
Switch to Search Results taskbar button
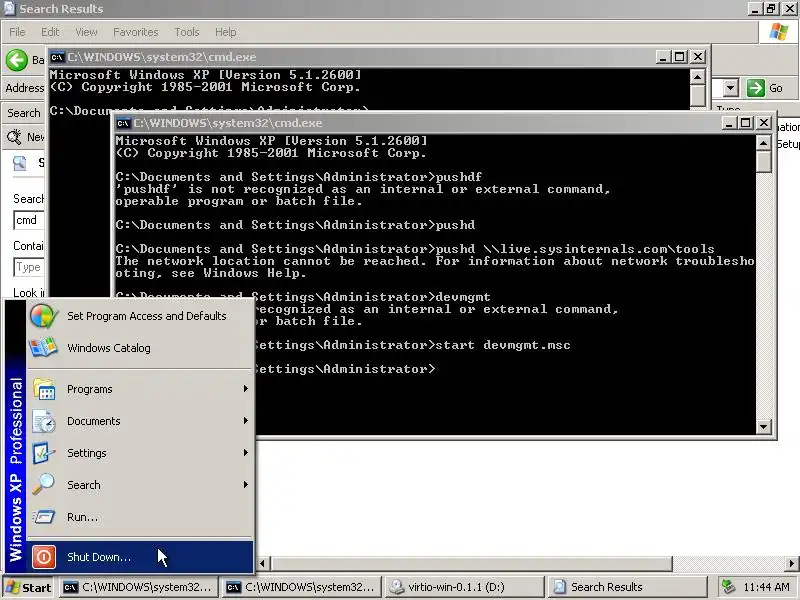tap(627, 587)
